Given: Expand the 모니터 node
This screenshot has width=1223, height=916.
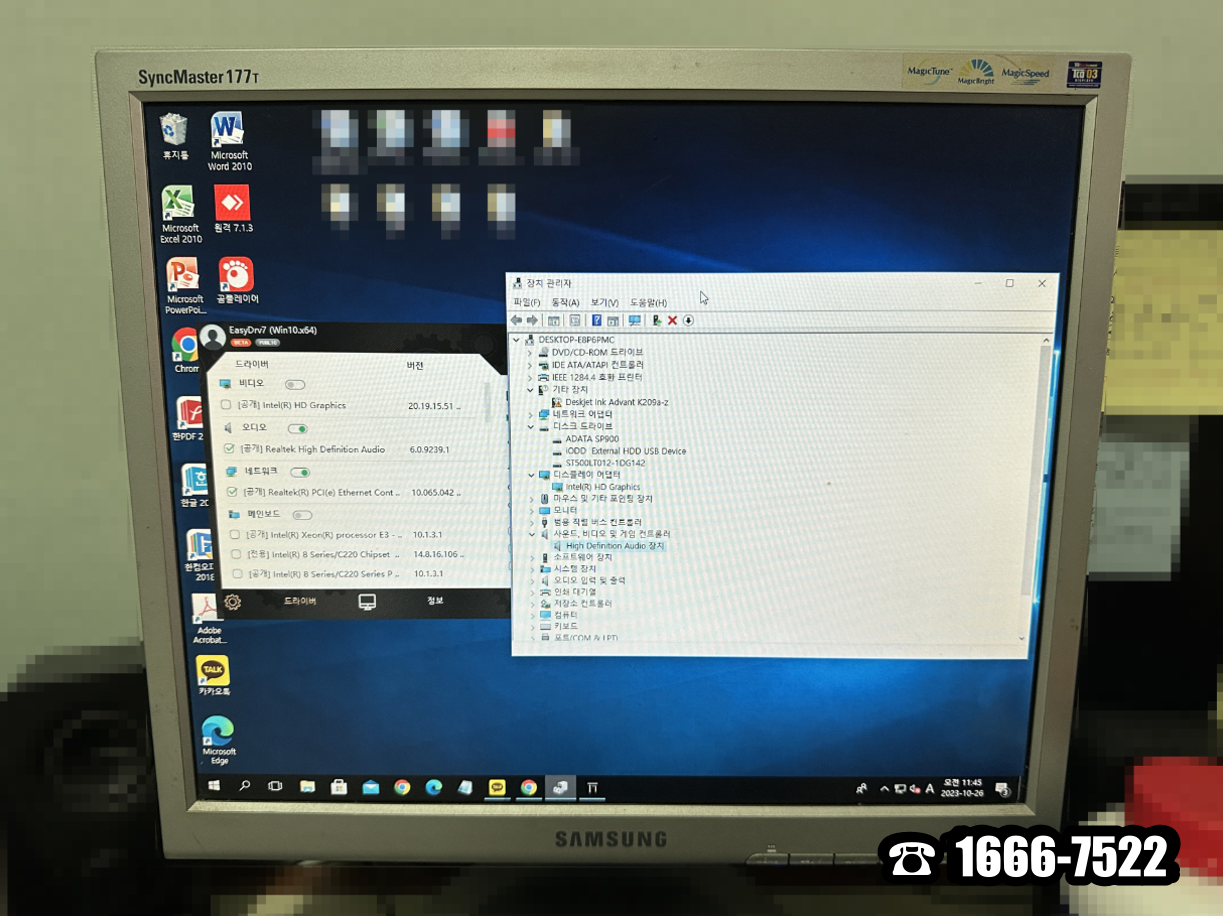Looking at the screenshot, I should (531, 510).
